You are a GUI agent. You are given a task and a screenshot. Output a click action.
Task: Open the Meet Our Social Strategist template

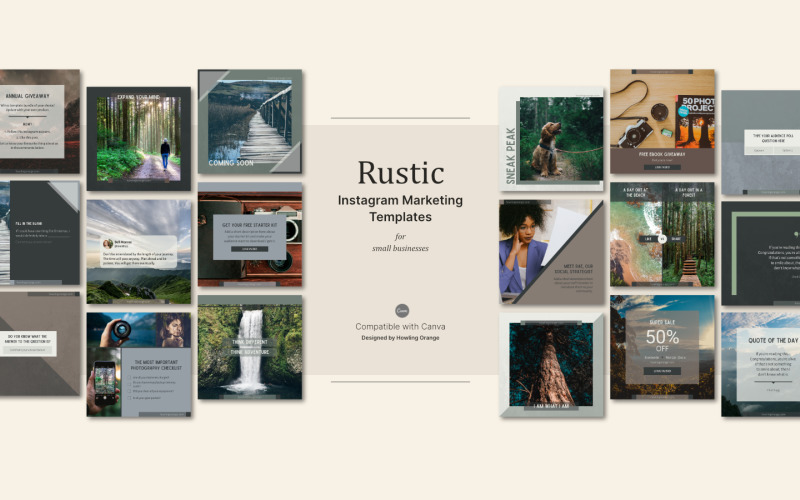[551, 252]
